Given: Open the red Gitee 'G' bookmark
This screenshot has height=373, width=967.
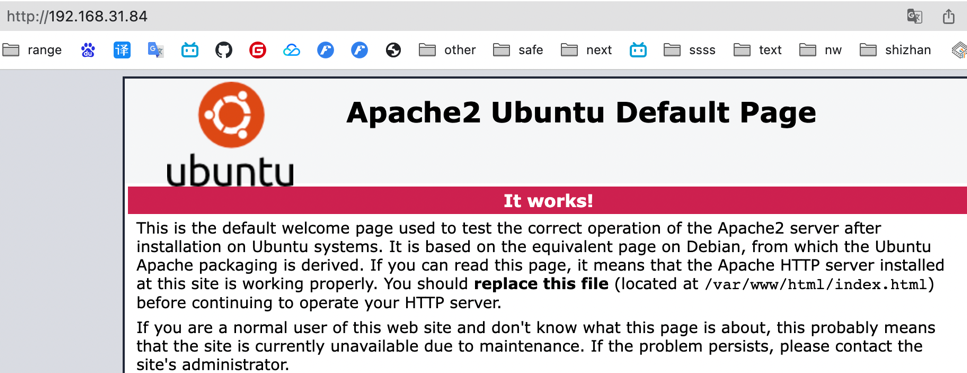Looking at the screenshot, I should click(x=258, y=50).
